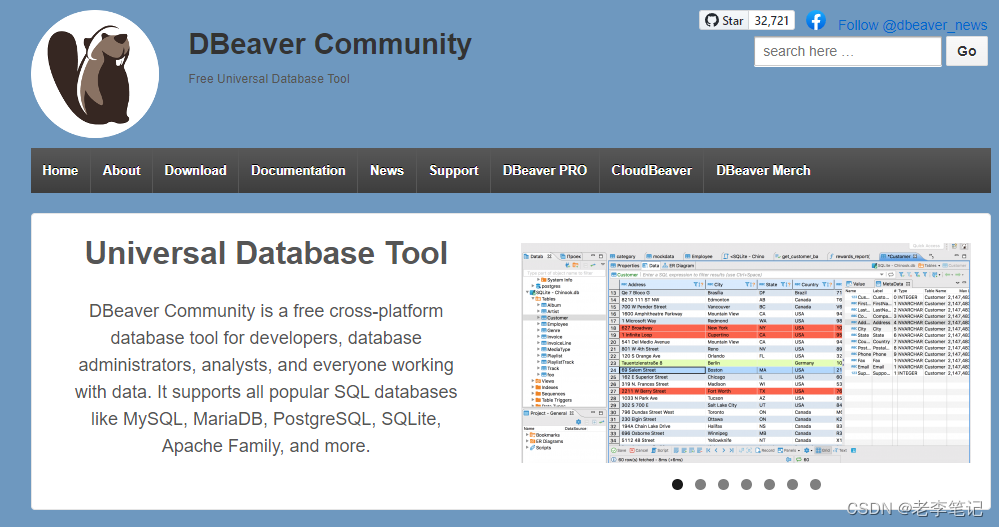Follow @dbeaver_news link
The image size is (999, 527).
[912, 25]
